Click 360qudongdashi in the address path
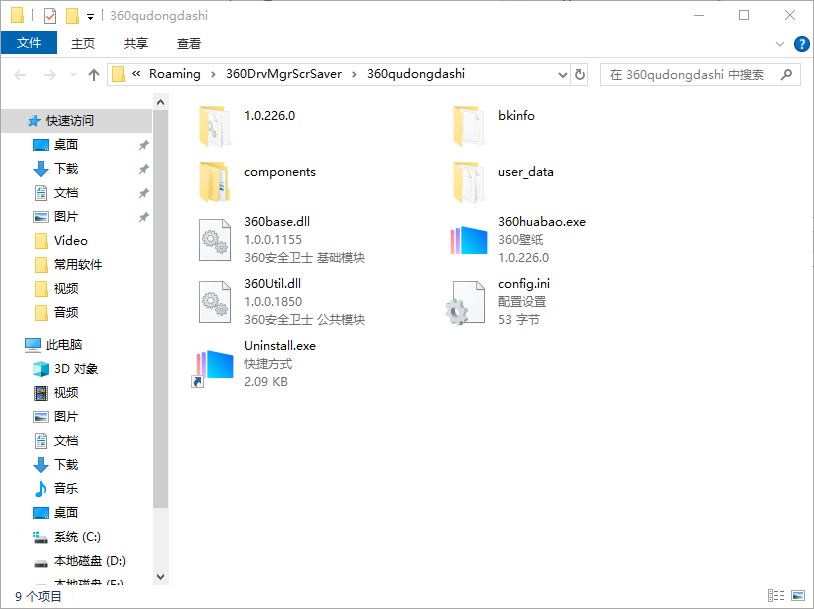 (x=416, y=74)
